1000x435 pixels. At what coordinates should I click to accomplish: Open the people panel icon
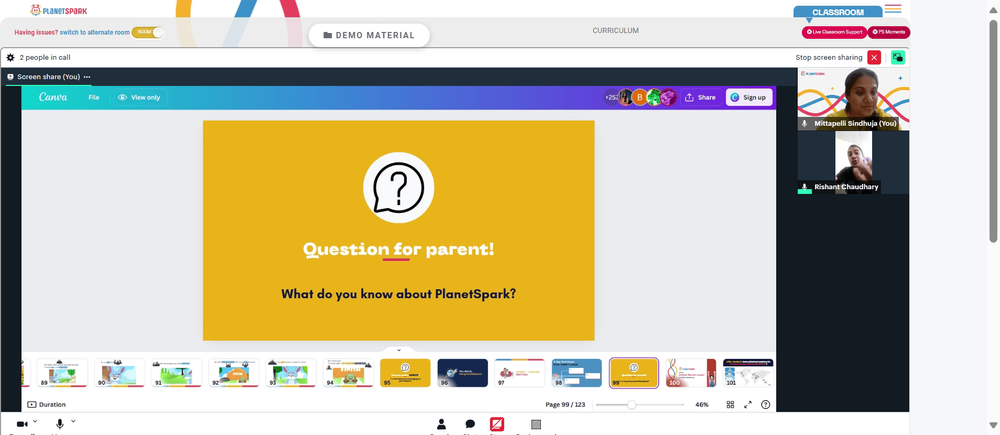tap(441, 424)
